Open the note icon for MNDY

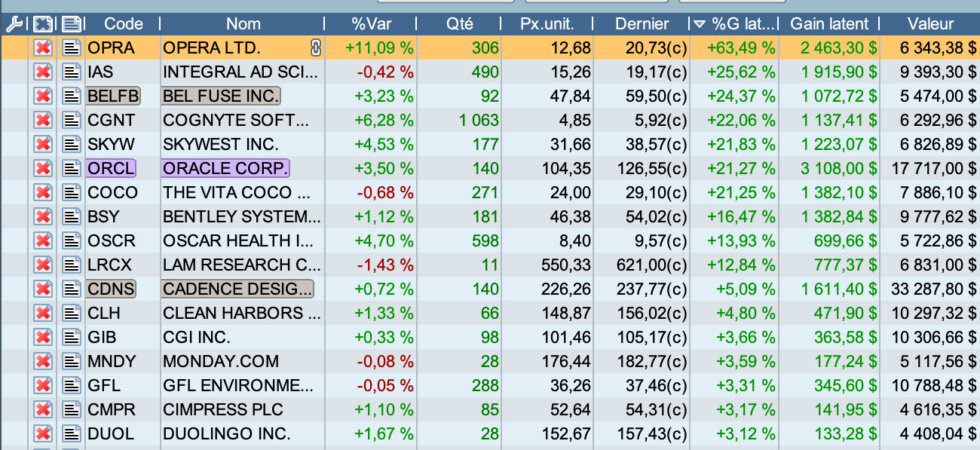pyautogui.click(x=72, y=361)
